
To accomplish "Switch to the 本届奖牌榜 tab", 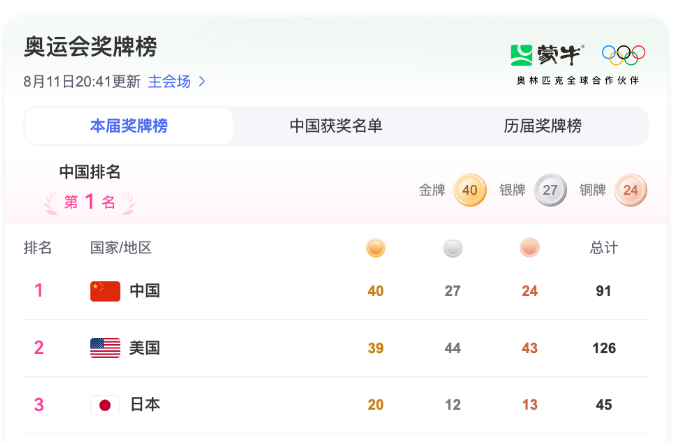I will pos(129,126).
